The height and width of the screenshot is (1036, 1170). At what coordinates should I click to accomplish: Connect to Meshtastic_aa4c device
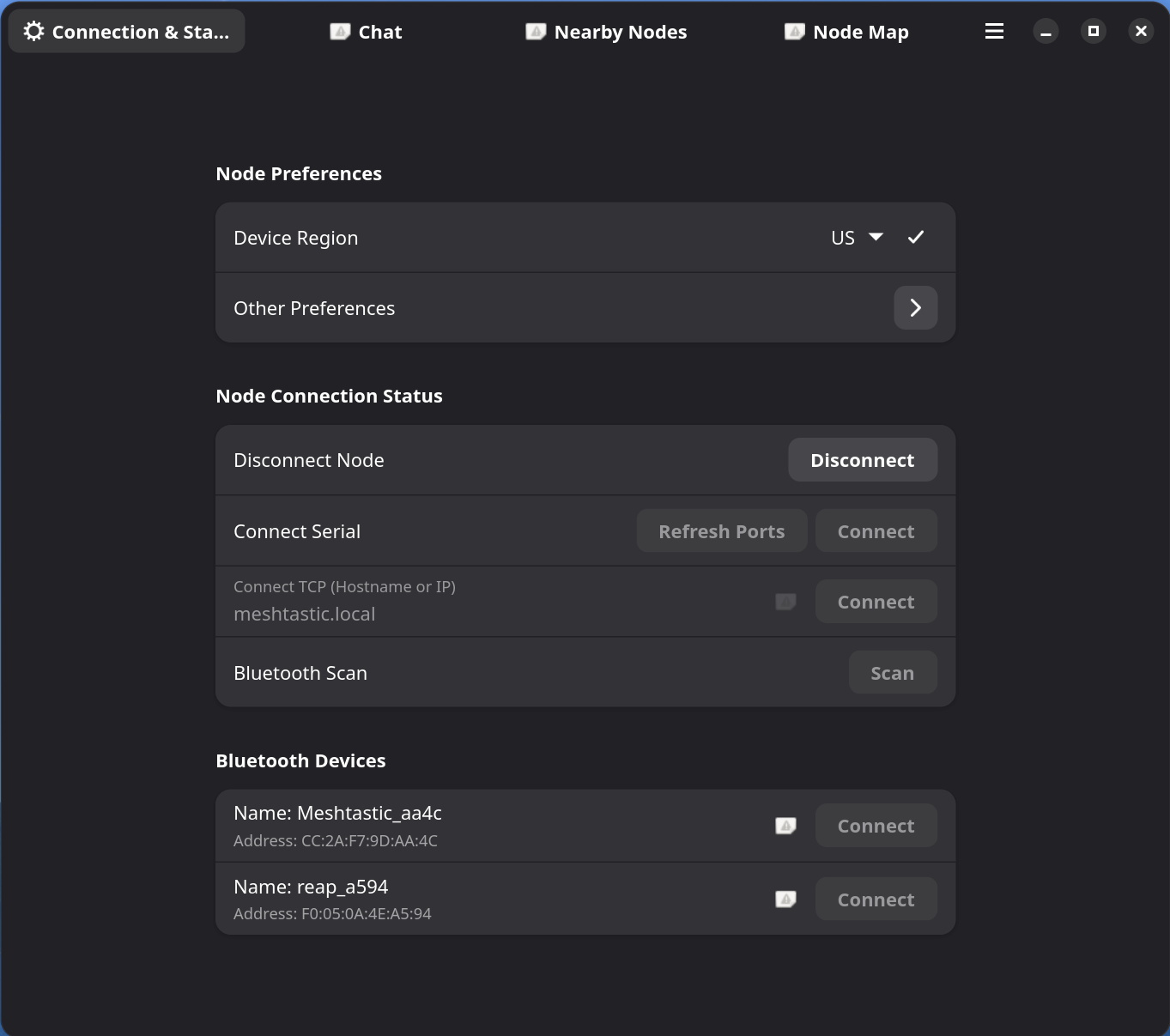[x=876, y=826]
